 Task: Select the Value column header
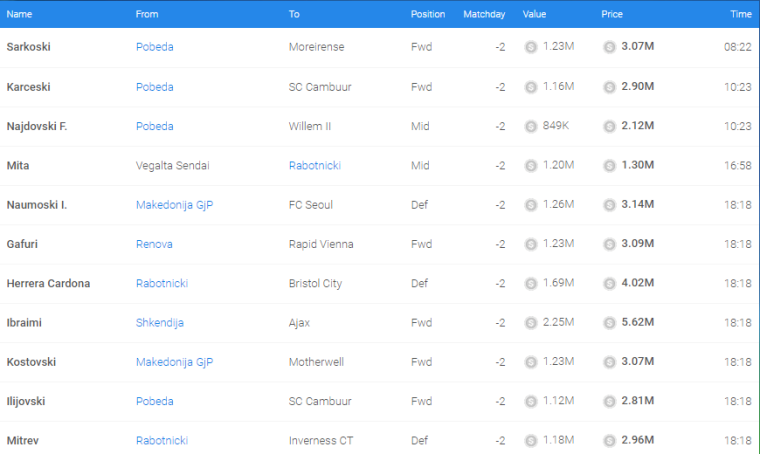tap(534, 14)
